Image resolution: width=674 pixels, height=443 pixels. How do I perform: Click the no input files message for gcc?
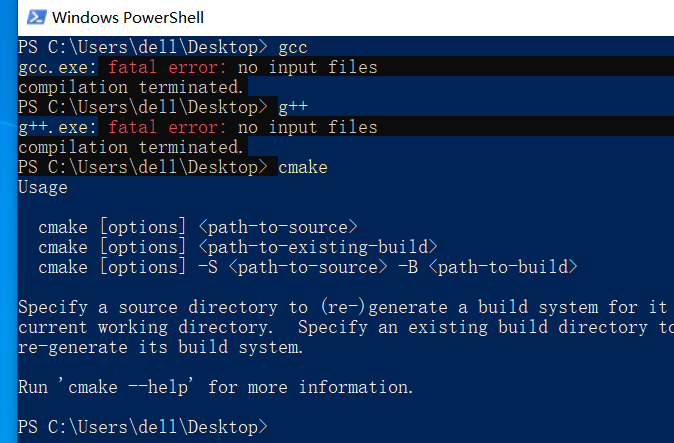308,67
